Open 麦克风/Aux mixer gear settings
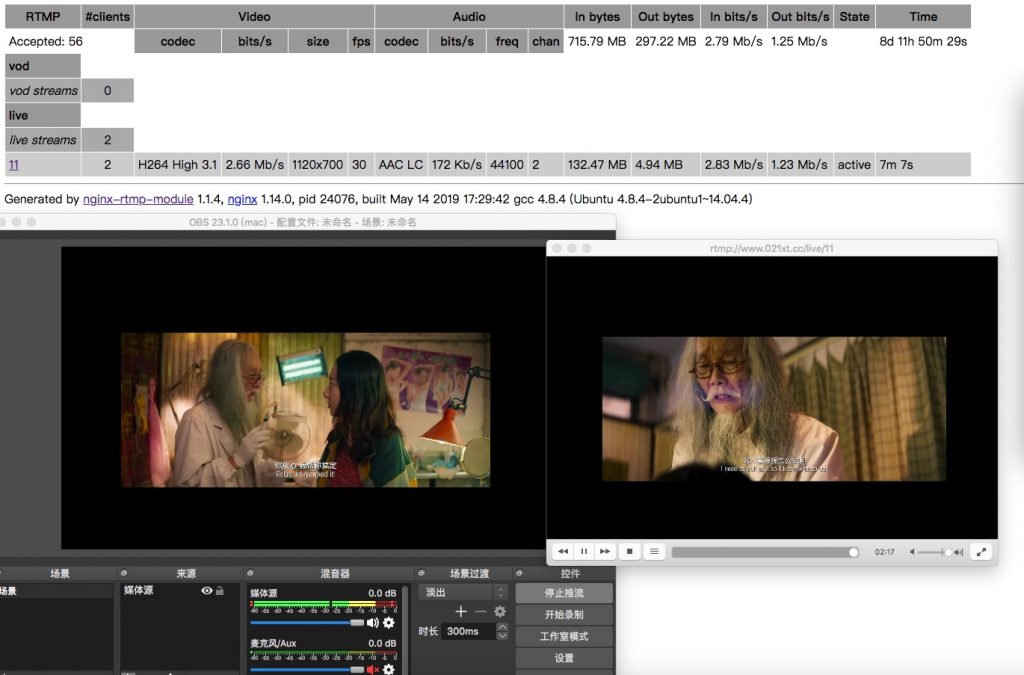 (389, 669)
